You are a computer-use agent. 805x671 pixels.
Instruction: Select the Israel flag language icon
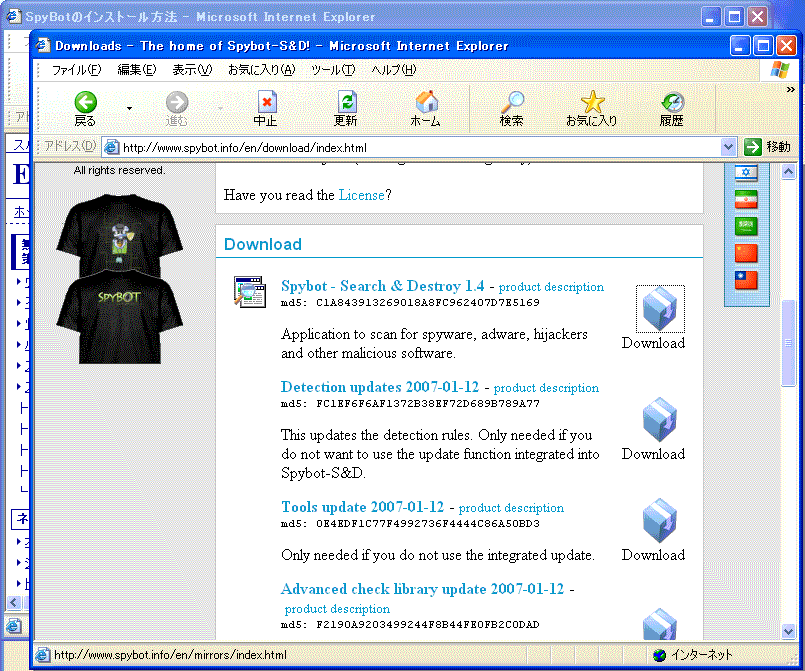[746, 172]
